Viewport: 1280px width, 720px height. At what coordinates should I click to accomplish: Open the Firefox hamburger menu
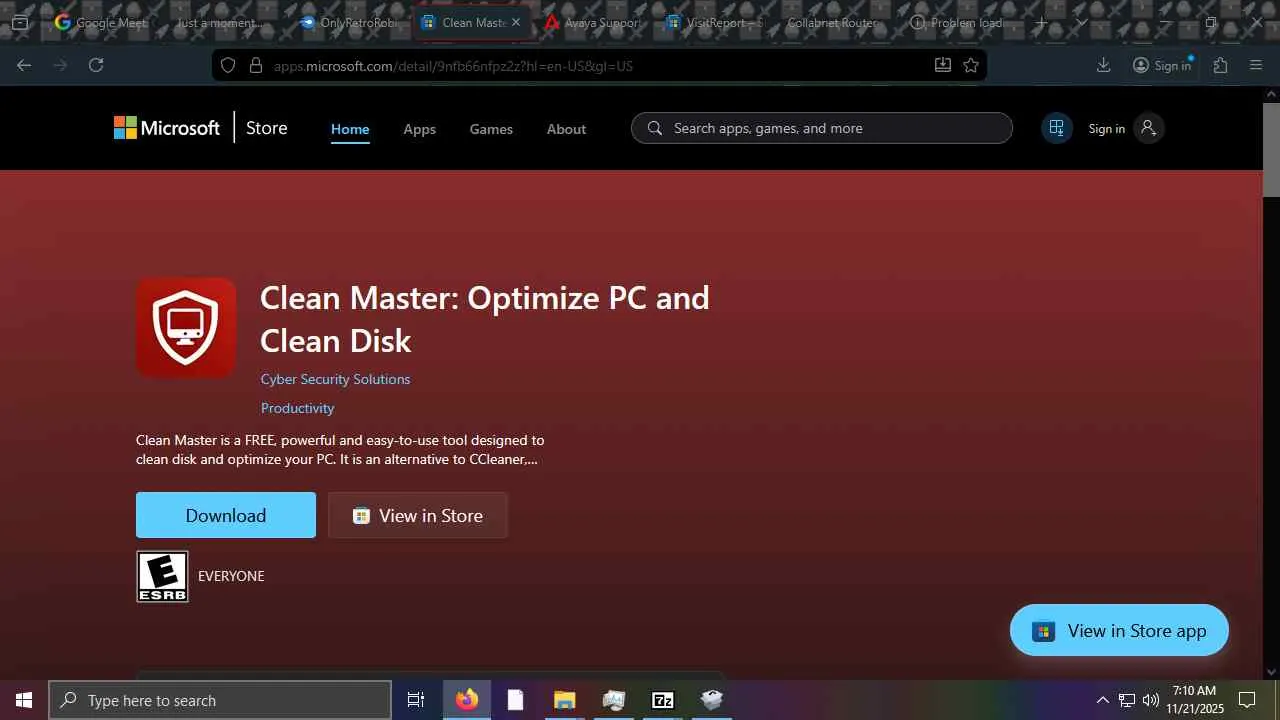pos(1256,65)
